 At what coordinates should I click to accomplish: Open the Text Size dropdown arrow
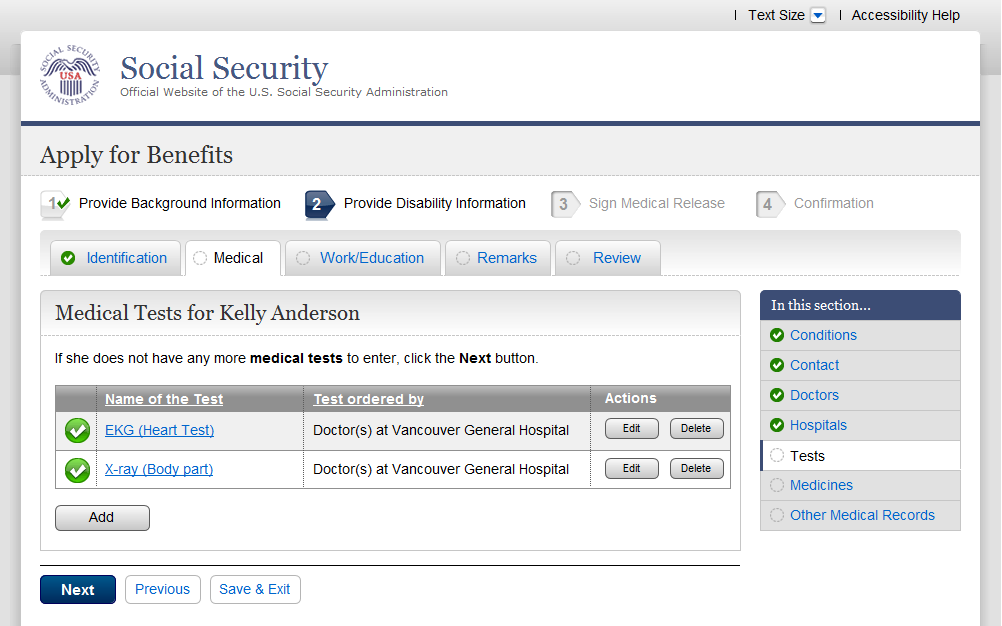pos(818,16)
